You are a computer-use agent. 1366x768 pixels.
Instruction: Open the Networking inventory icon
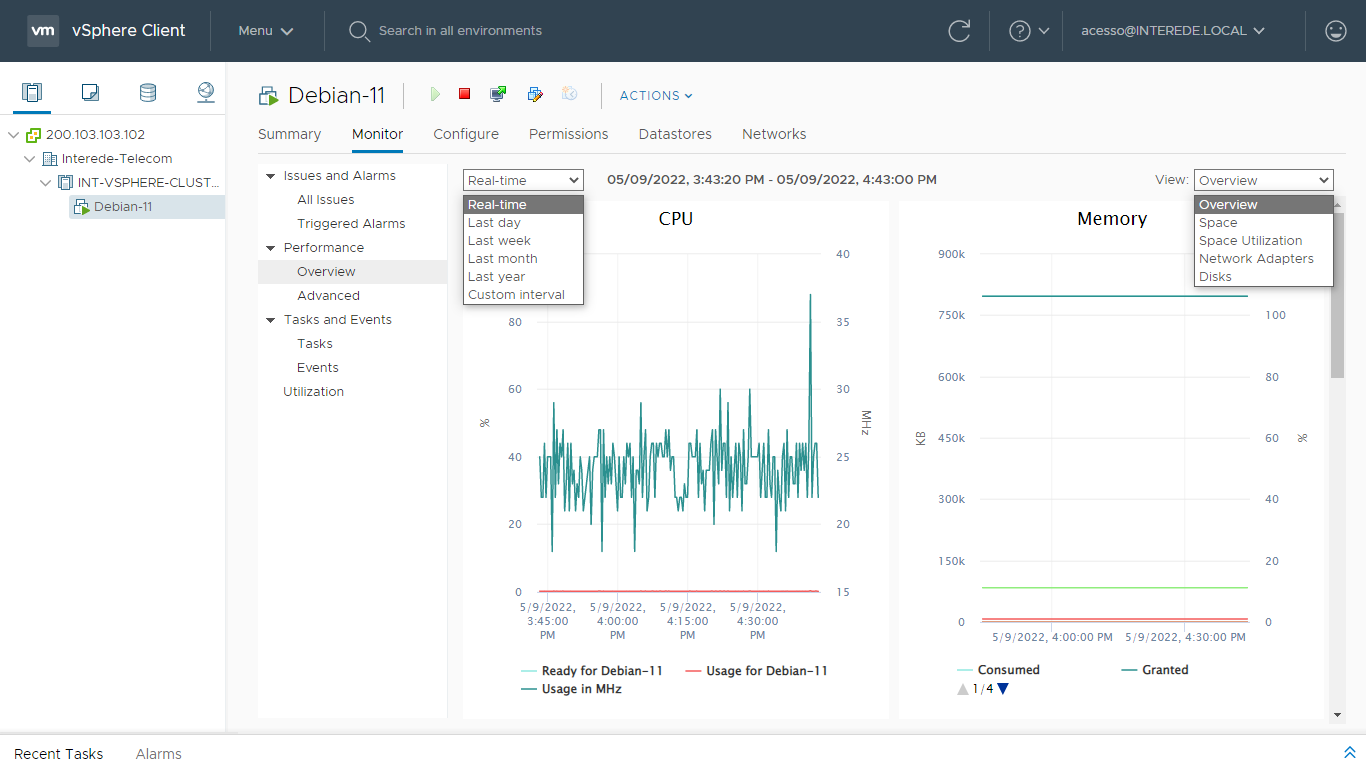click(x=206, y=93)
